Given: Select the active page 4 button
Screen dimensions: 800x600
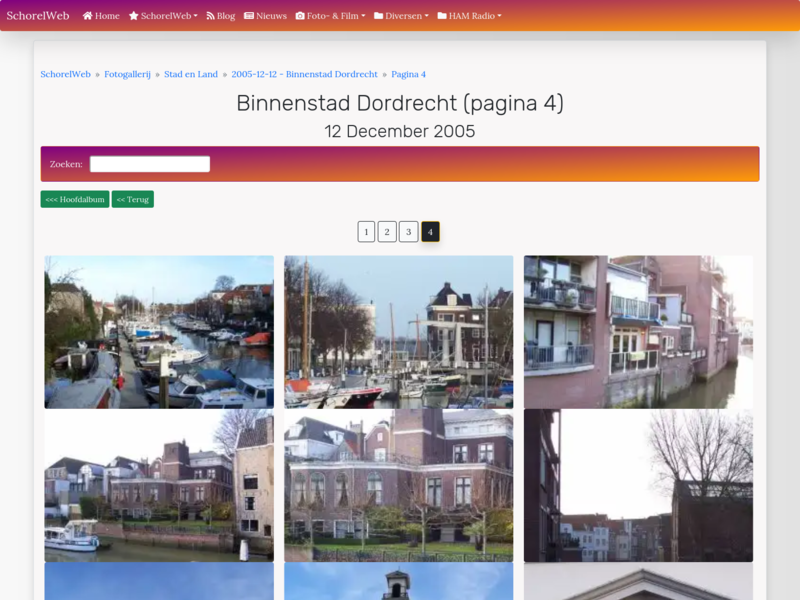Looking at the screenshot, I should click(430, 232).
